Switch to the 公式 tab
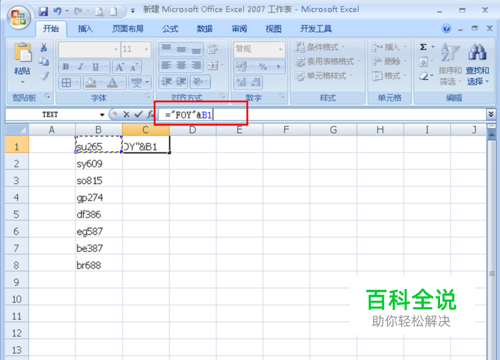The width and height of the screenshot is (500, 360). coord(170,29)
